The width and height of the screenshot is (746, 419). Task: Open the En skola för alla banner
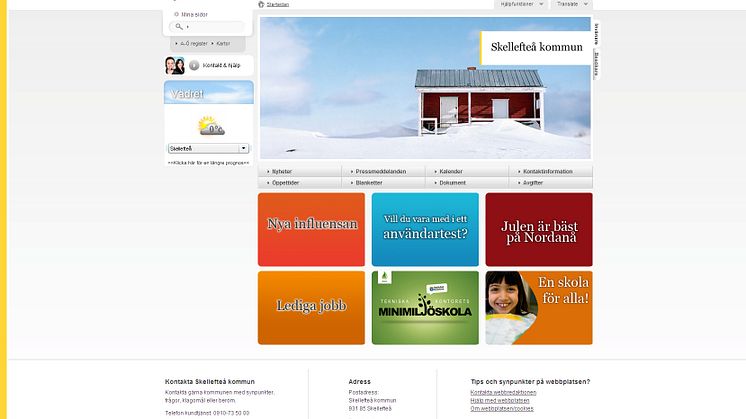click(x=539, y=307)
